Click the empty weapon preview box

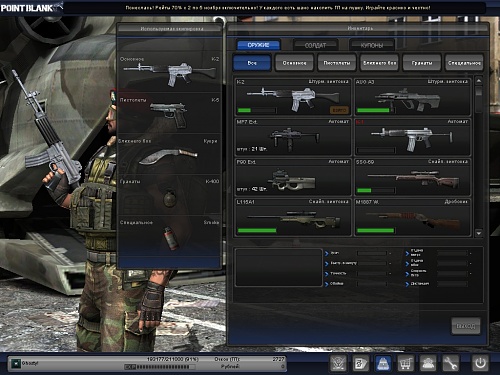click(278, 267)
